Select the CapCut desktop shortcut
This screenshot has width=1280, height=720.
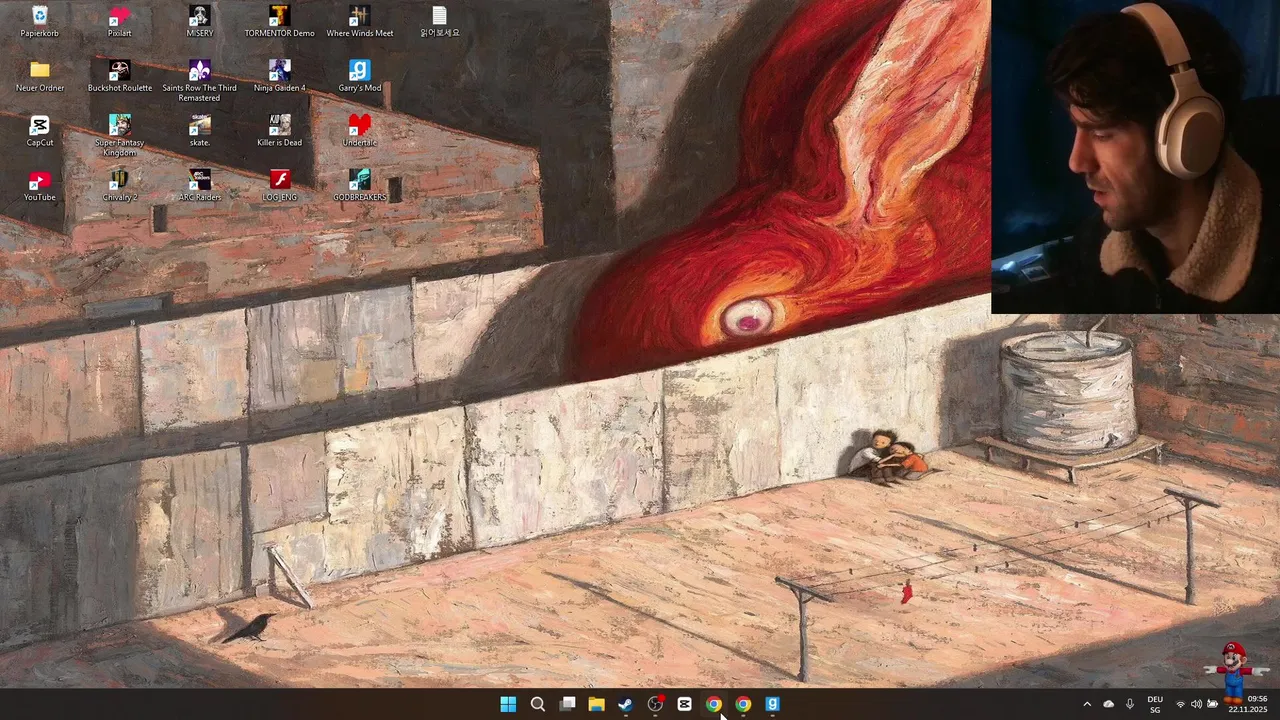(x=39, y=131)
